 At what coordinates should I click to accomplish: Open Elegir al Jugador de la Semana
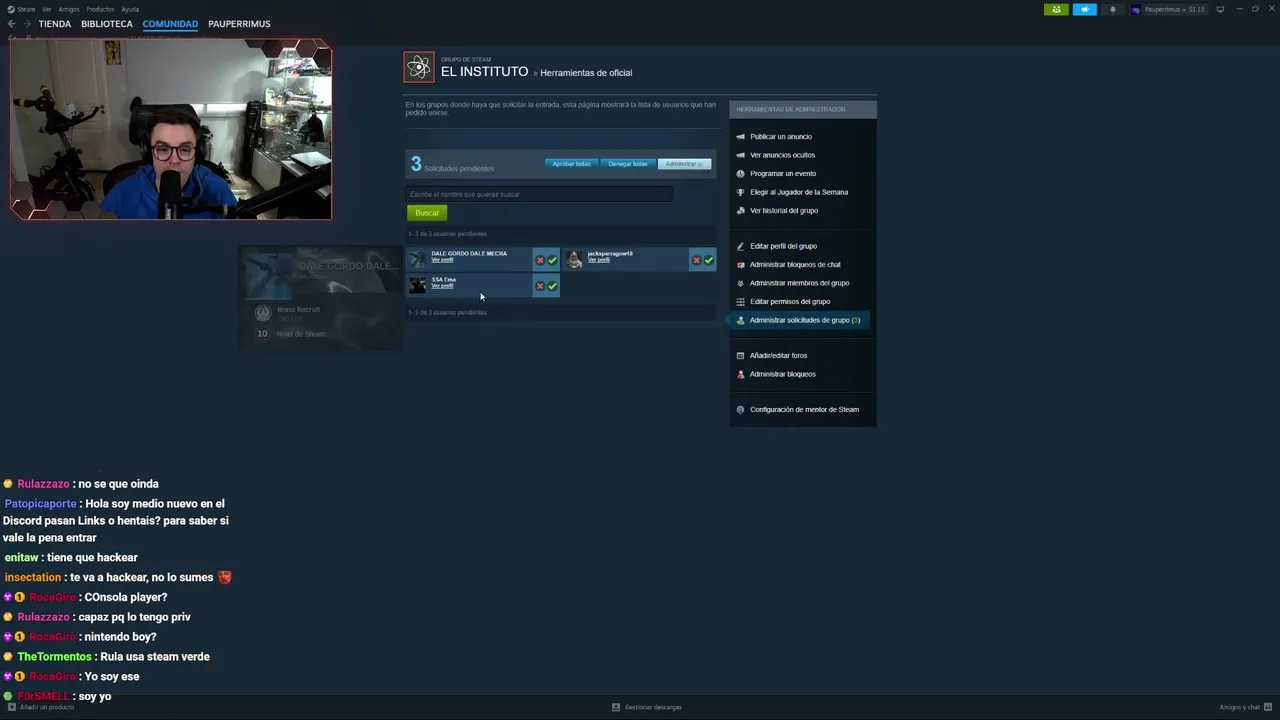[799, 192]
